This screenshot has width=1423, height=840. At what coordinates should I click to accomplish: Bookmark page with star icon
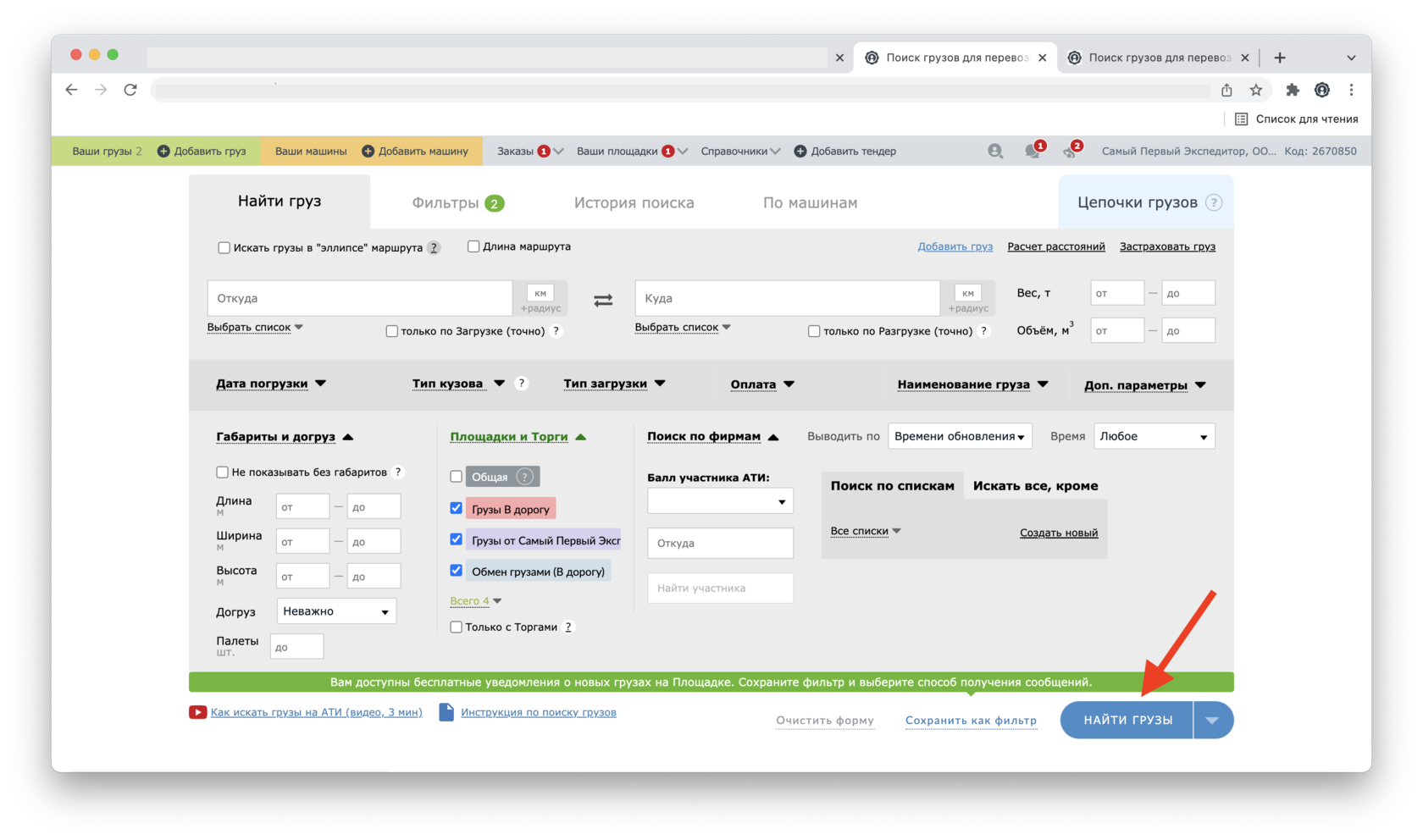(x=1256, y=90)
